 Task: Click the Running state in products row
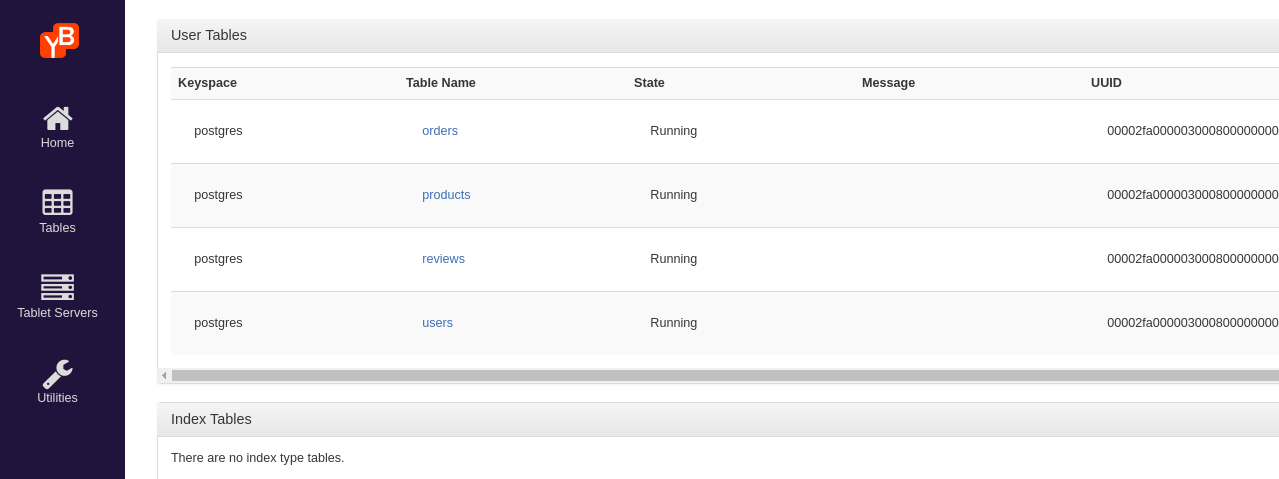pyautogui.click(x=673, y=195)
